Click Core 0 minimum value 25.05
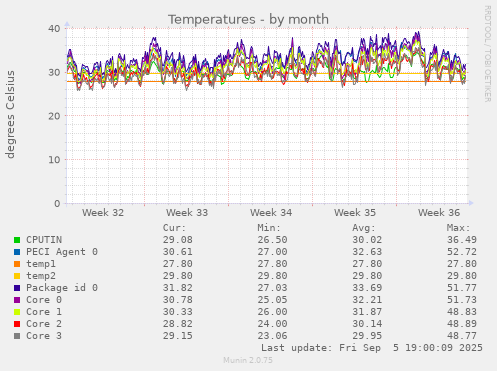Image resolution: width=497 pixels, height=371 pixels. tap(272, 300)
